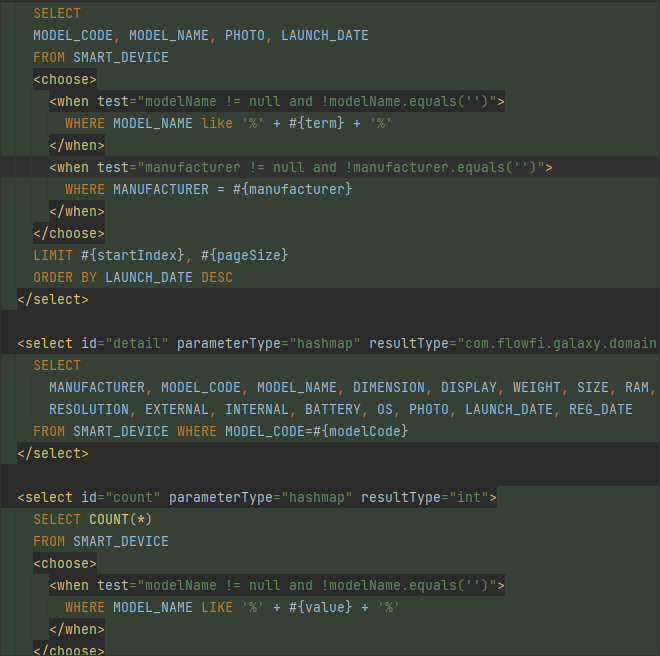Click the line starting with RESOLUTION, EXTERNAL

pyautogui.click(x=341, y=409)
